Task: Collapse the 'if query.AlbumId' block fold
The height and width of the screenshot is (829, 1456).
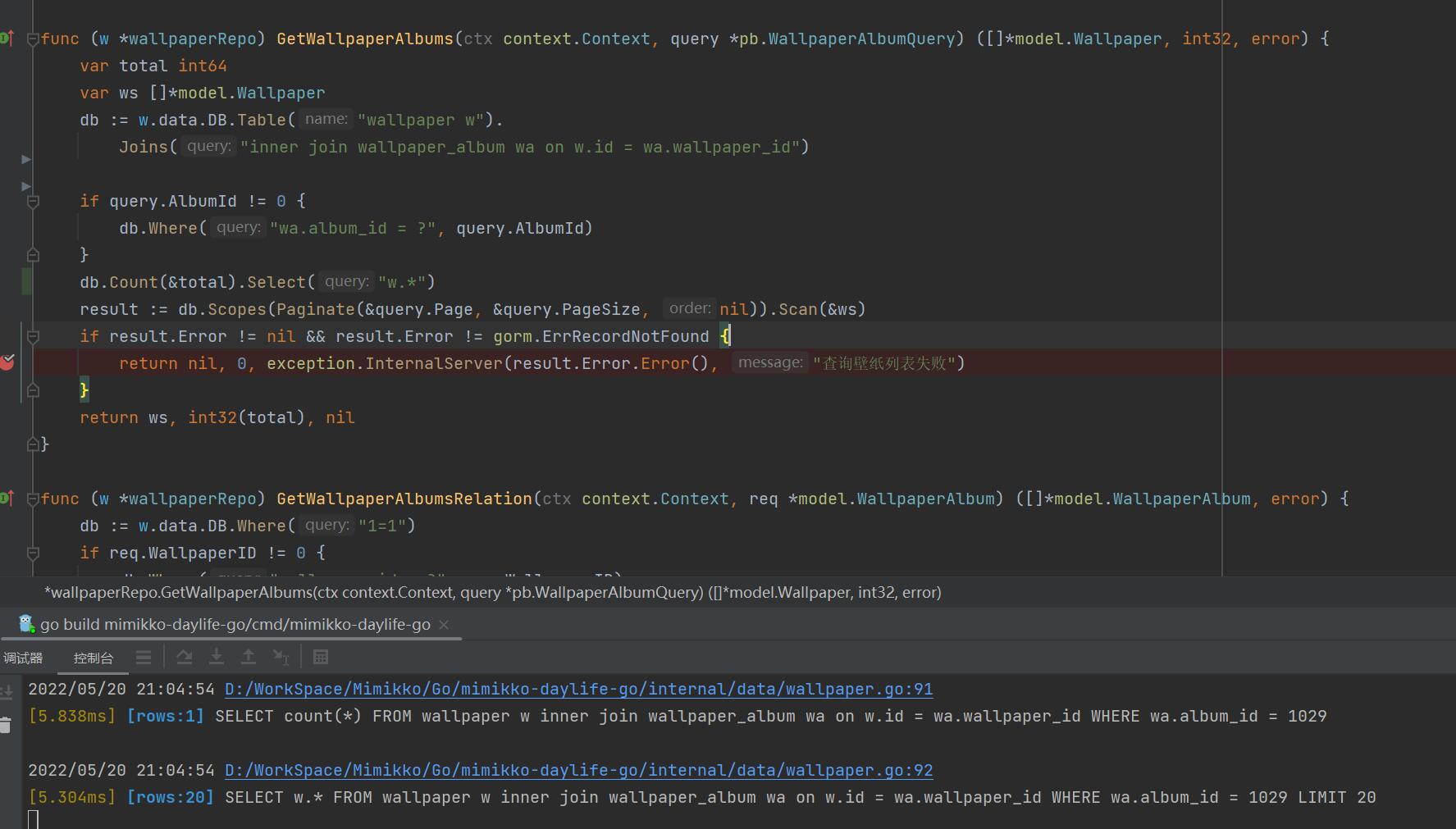Action: click(33, 201)
